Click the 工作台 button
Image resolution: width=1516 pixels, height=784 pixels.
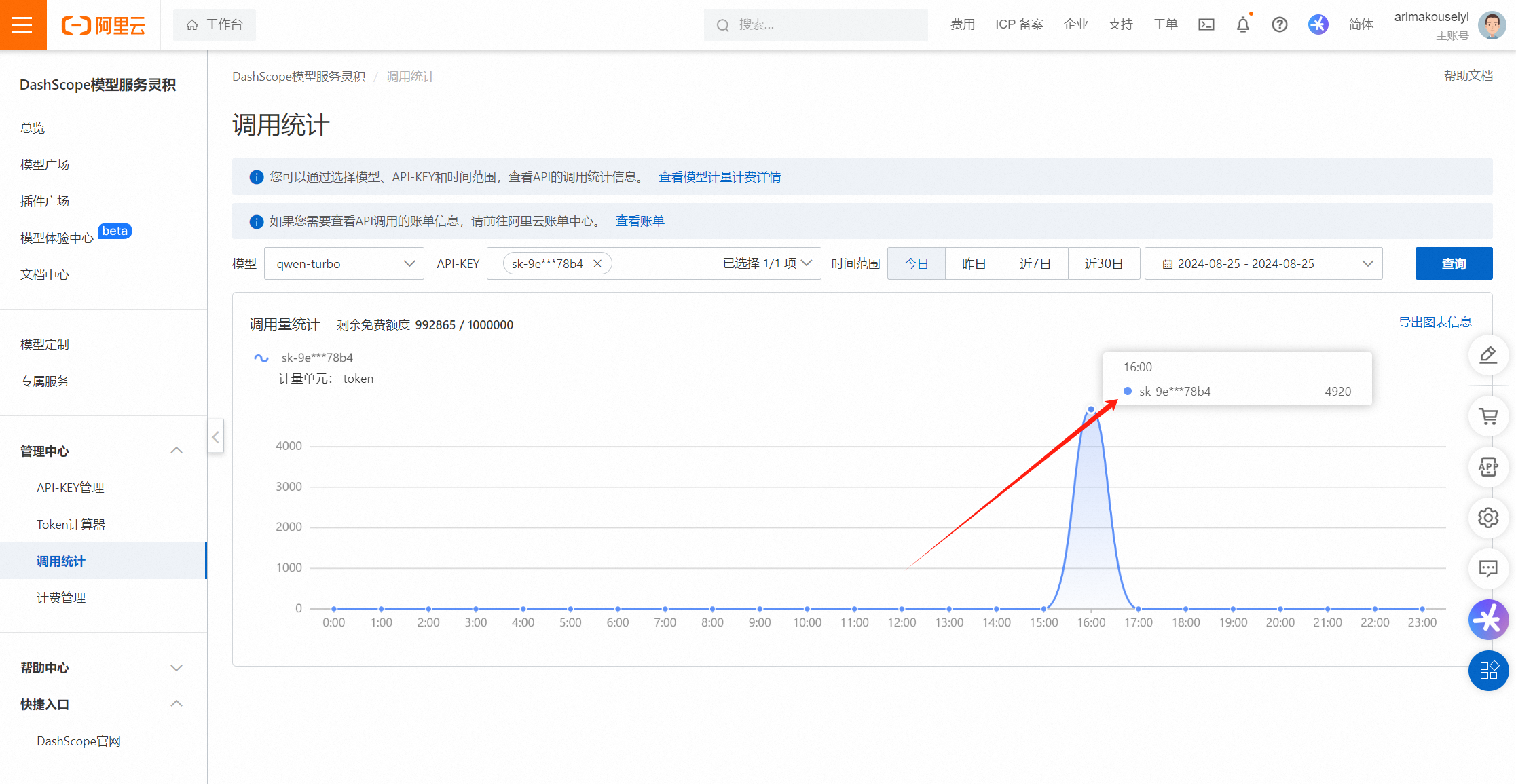click(x=215, y=25)
